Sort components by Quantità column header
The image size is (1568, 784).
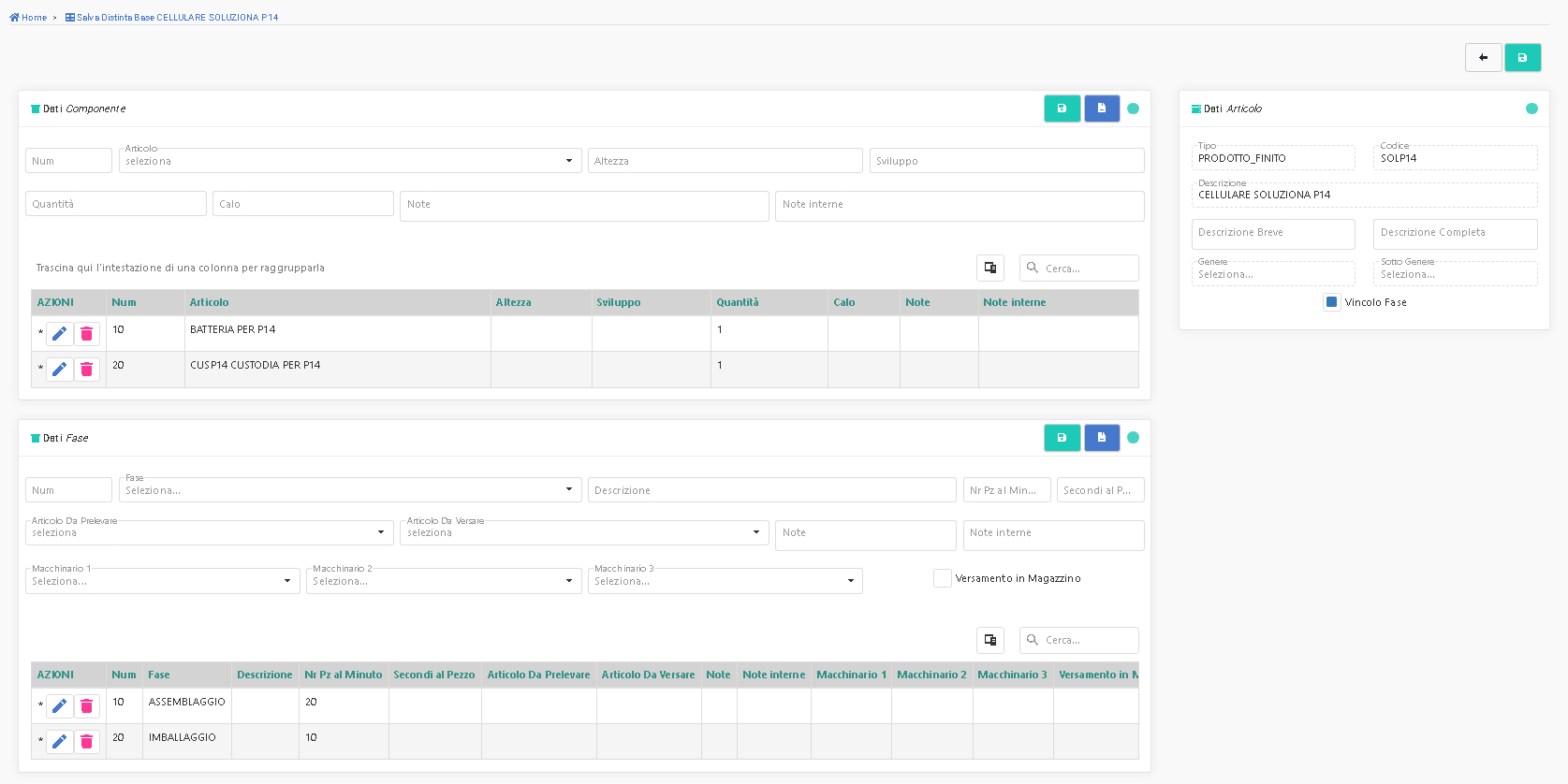coord(737,302)
